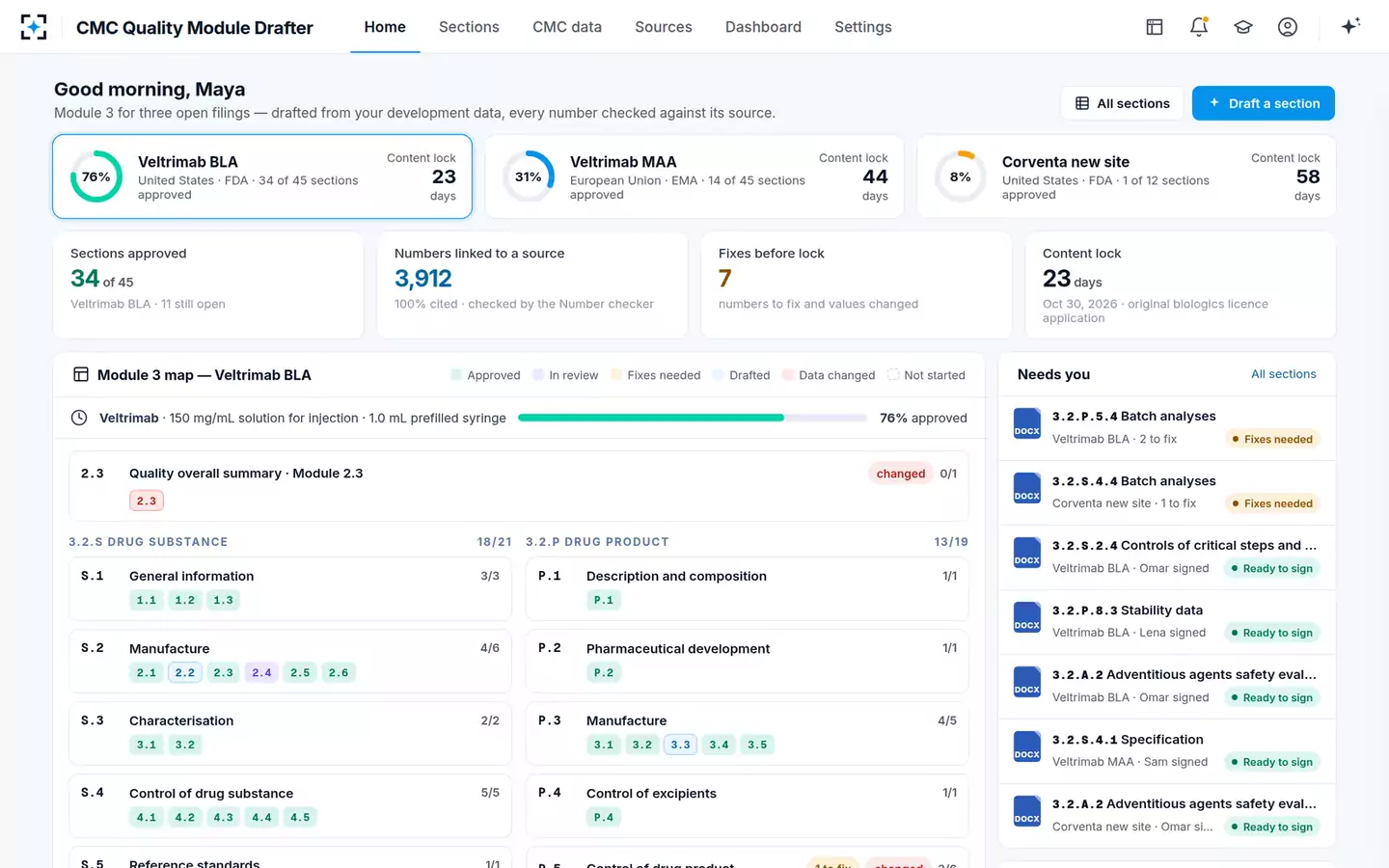The image size is (1389, 868).
Task: Click the Fixes needed legend item
Action: [656, 375]
